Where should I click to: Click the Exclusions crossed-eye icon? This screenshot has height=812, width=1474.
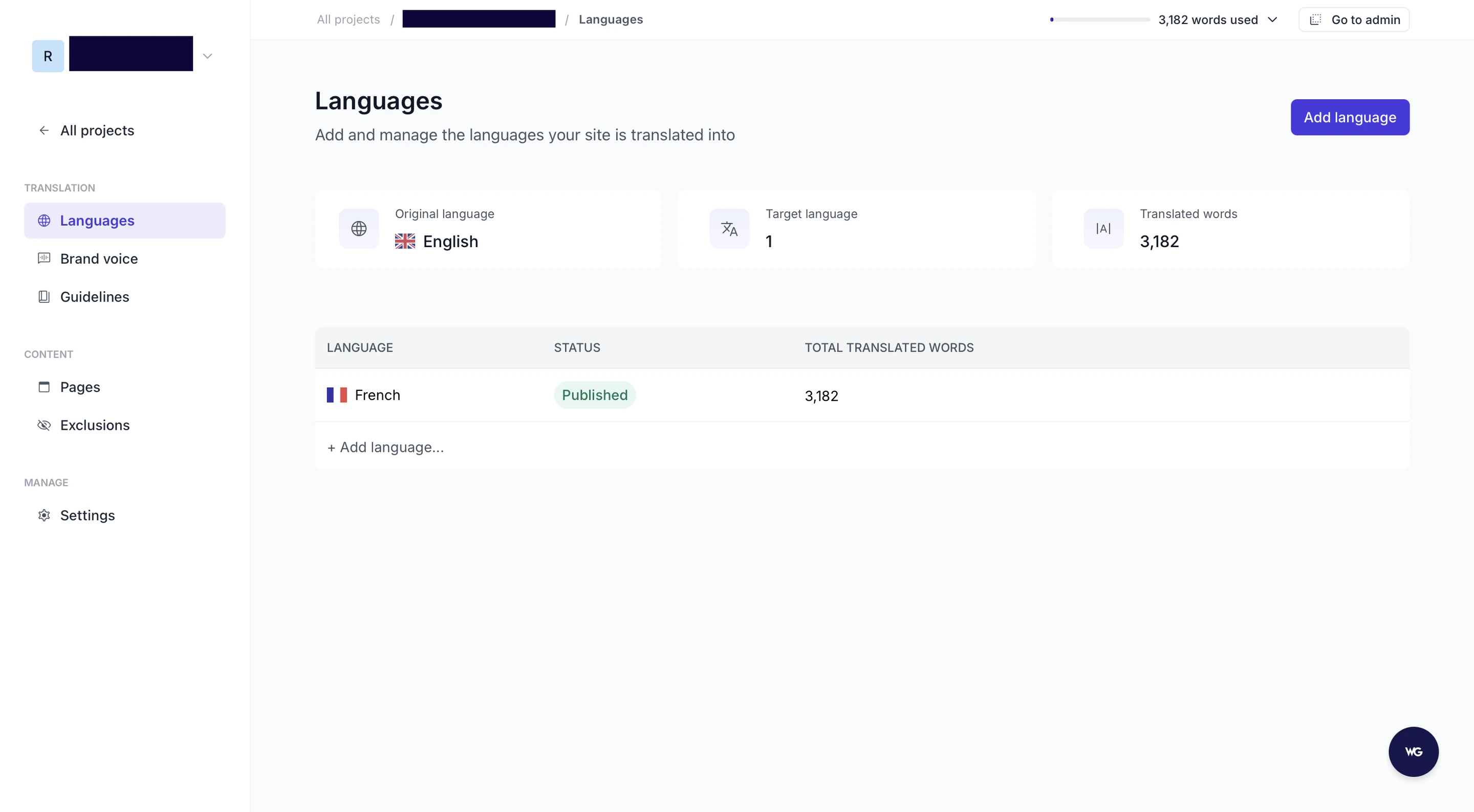click(44, 425)
